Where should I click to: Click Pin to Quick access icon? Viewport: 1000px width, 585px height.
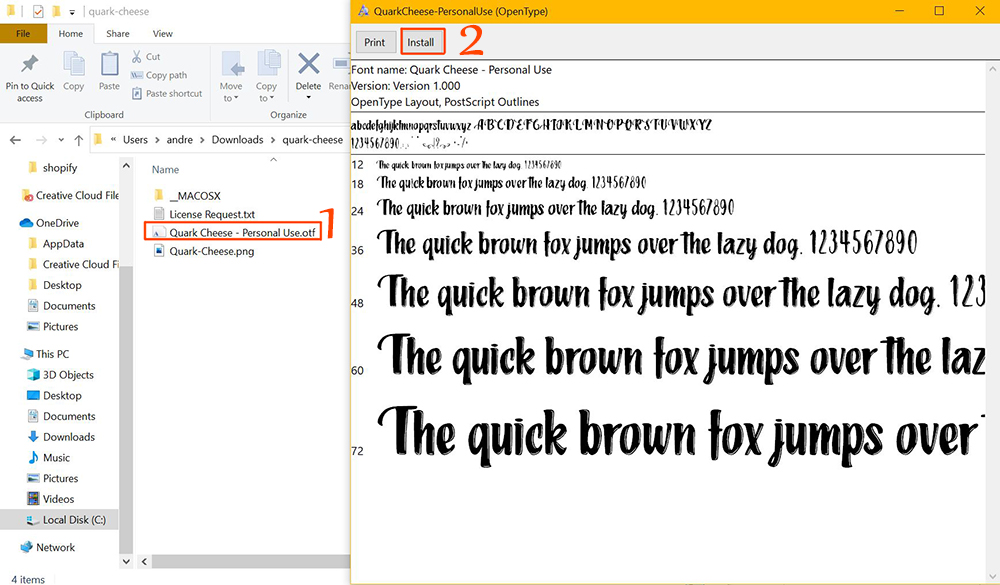[x=30, y=68]
